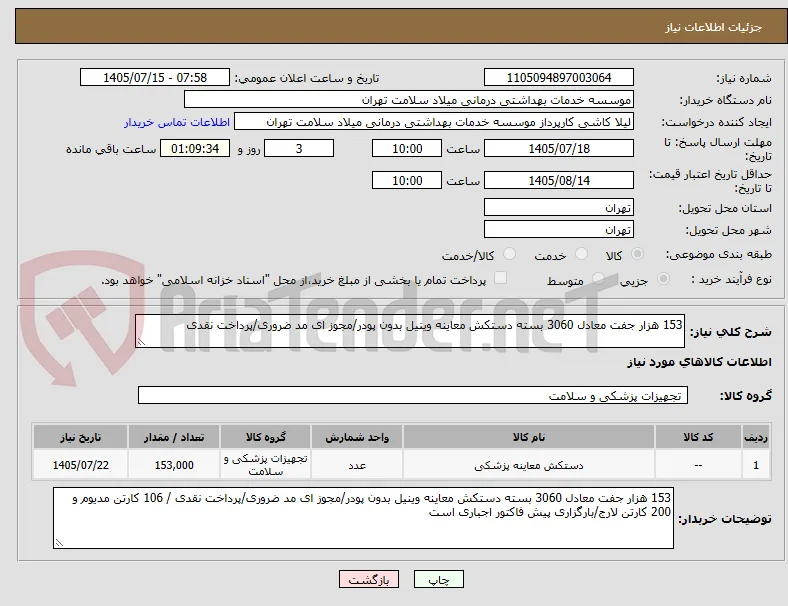Select the خدمت radio button
The height and width of the screenshot is (606, 788).
pyautogui.click(x=581, y=254)
